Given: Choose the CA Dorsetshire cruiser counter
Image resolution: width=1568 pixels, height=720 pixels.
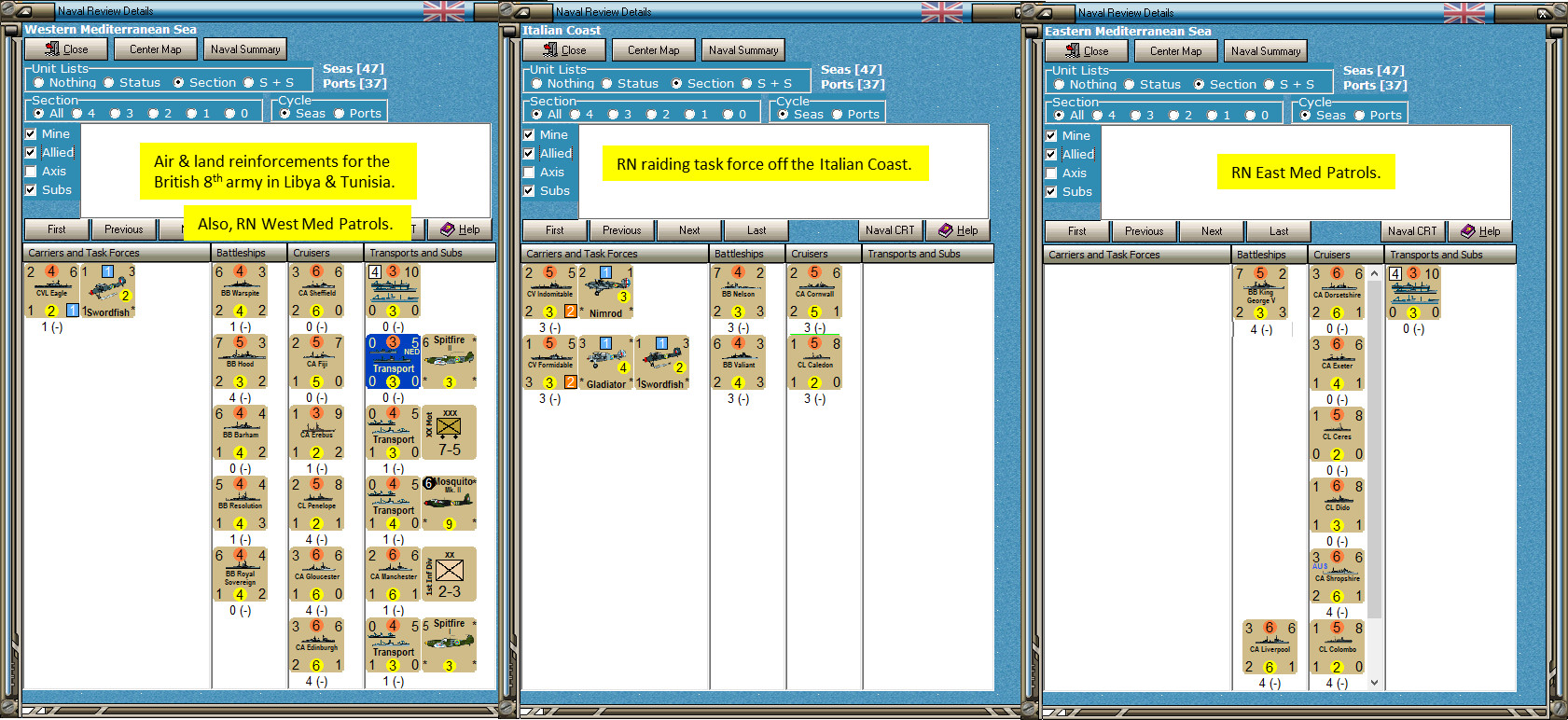Looking at the screenshot, I should click(1338, 293).
